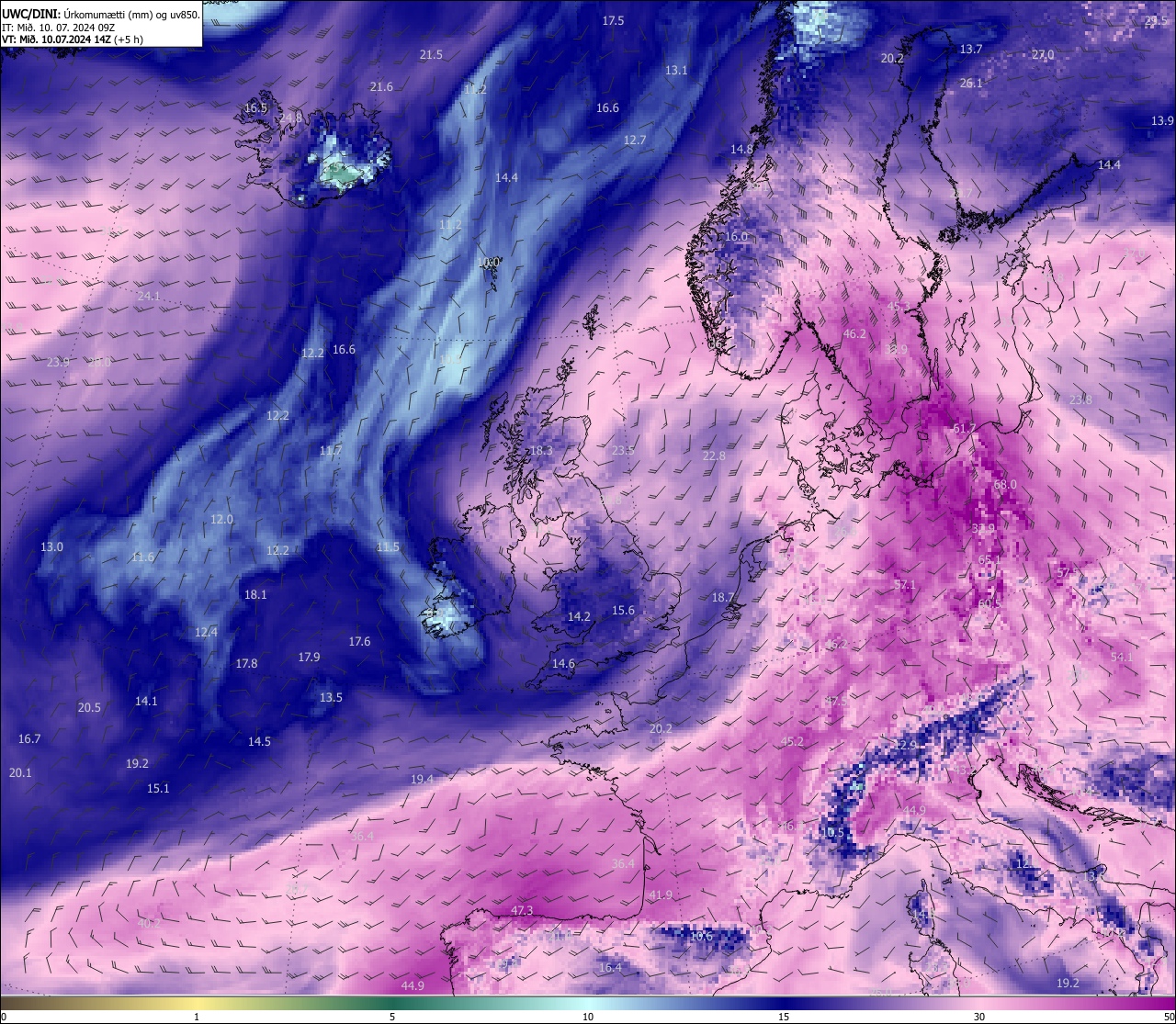
Task: Click the 5 tick on color scale
Action: coord(392,1017)
